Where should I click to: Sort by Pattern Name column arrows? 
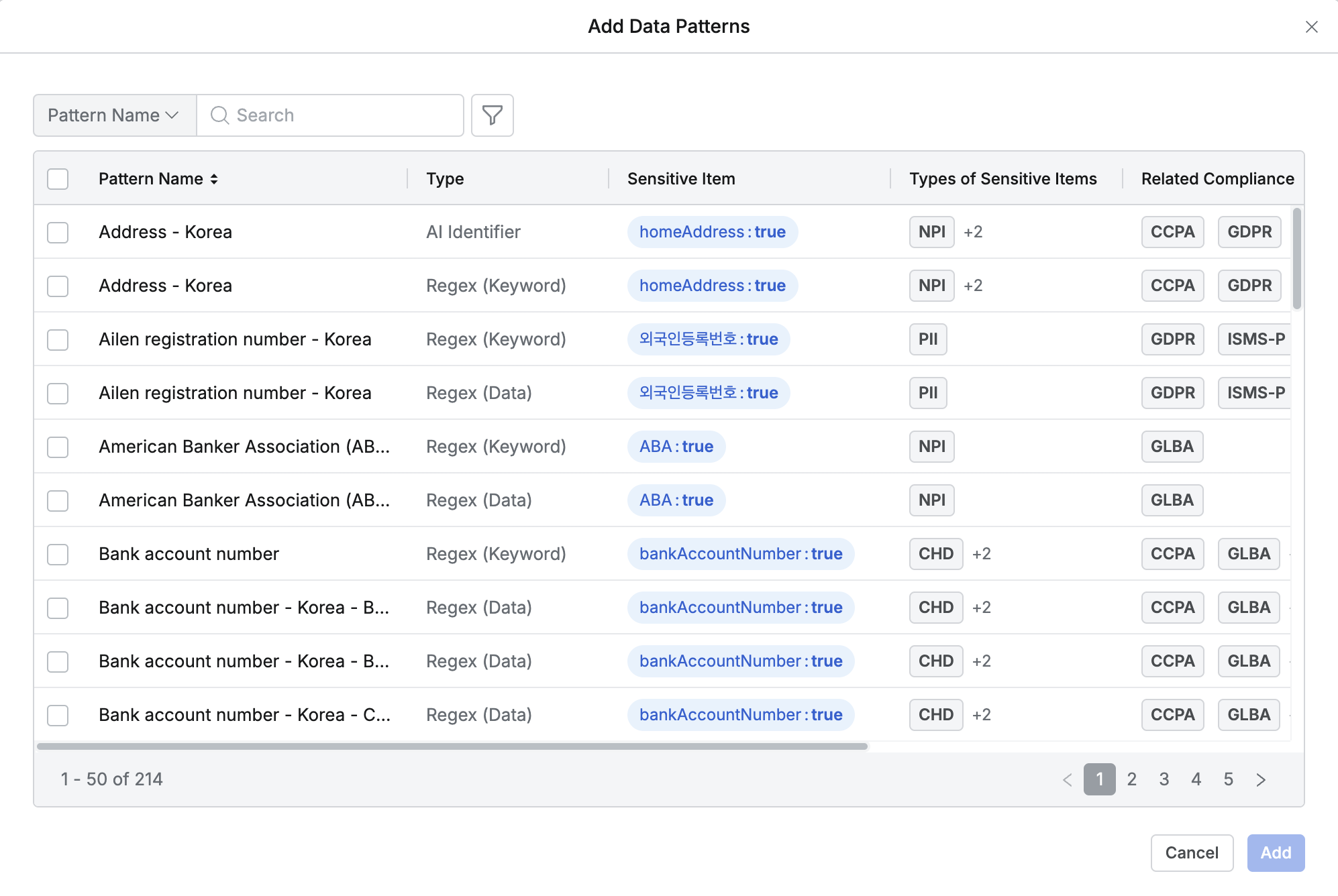click(x=214, y=179)
